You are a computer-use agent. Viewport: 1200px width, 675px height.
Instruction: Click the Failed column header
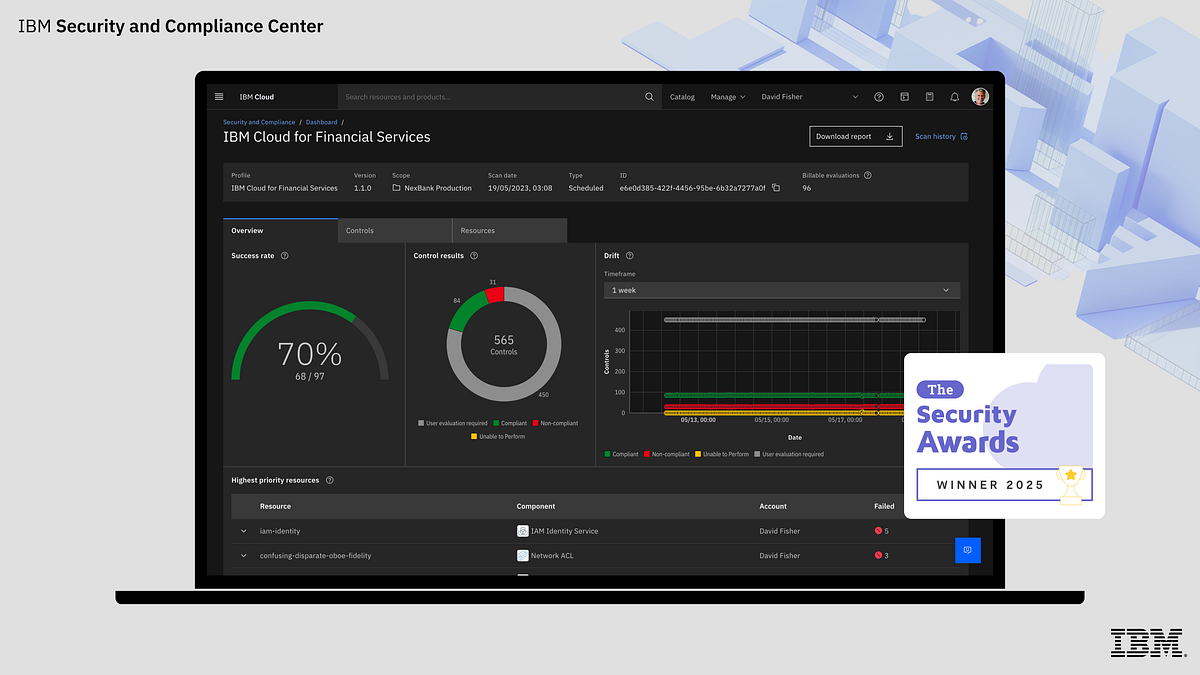[x=884, y=506]
